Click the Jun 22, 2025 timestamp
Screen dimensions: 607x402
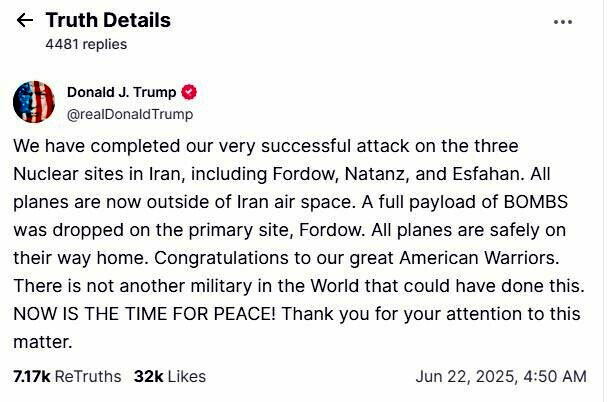click(x=500, y=377)
